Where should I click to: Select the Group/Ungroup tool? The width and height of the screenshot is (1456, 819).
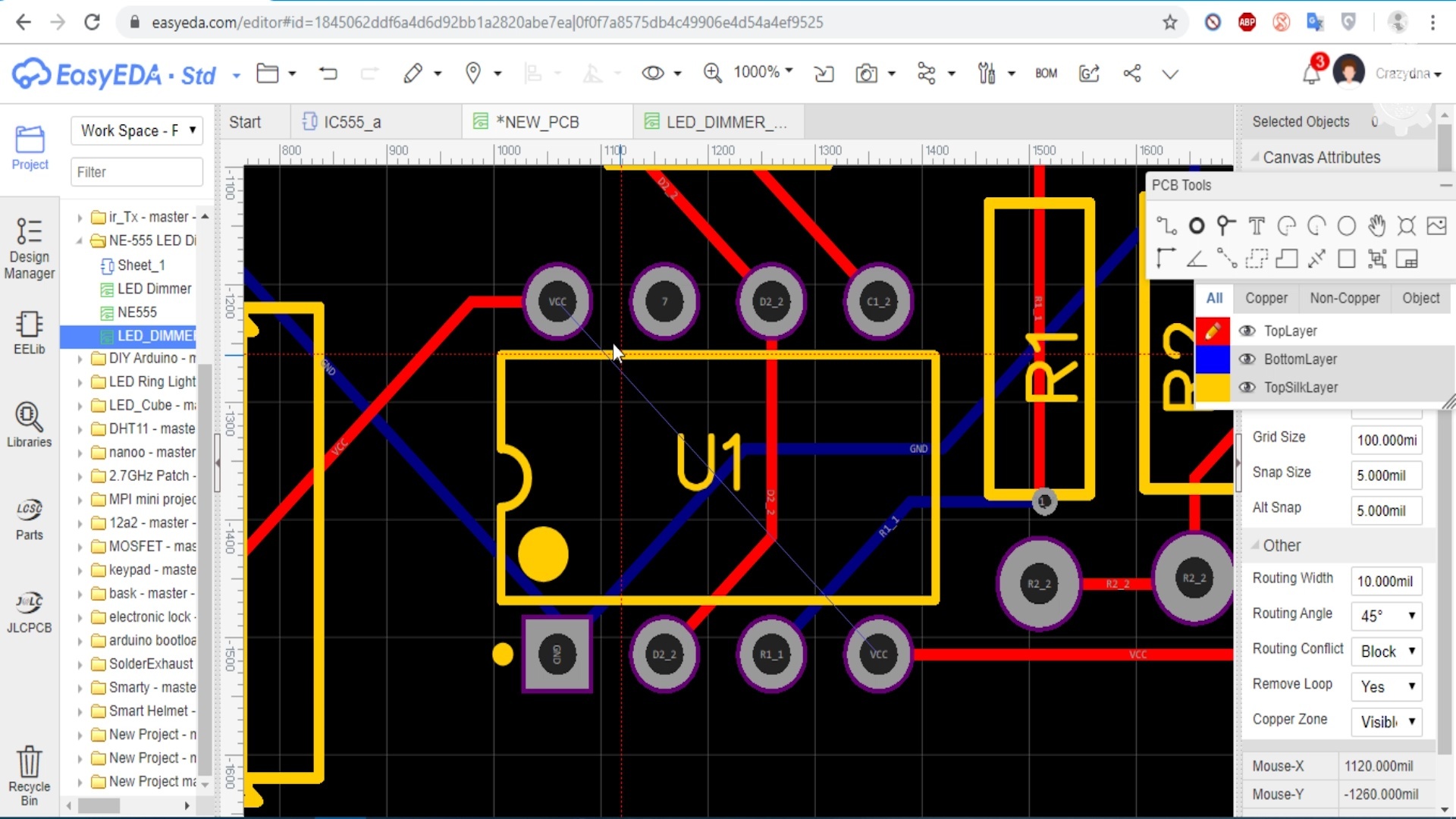pos(1376,259)
